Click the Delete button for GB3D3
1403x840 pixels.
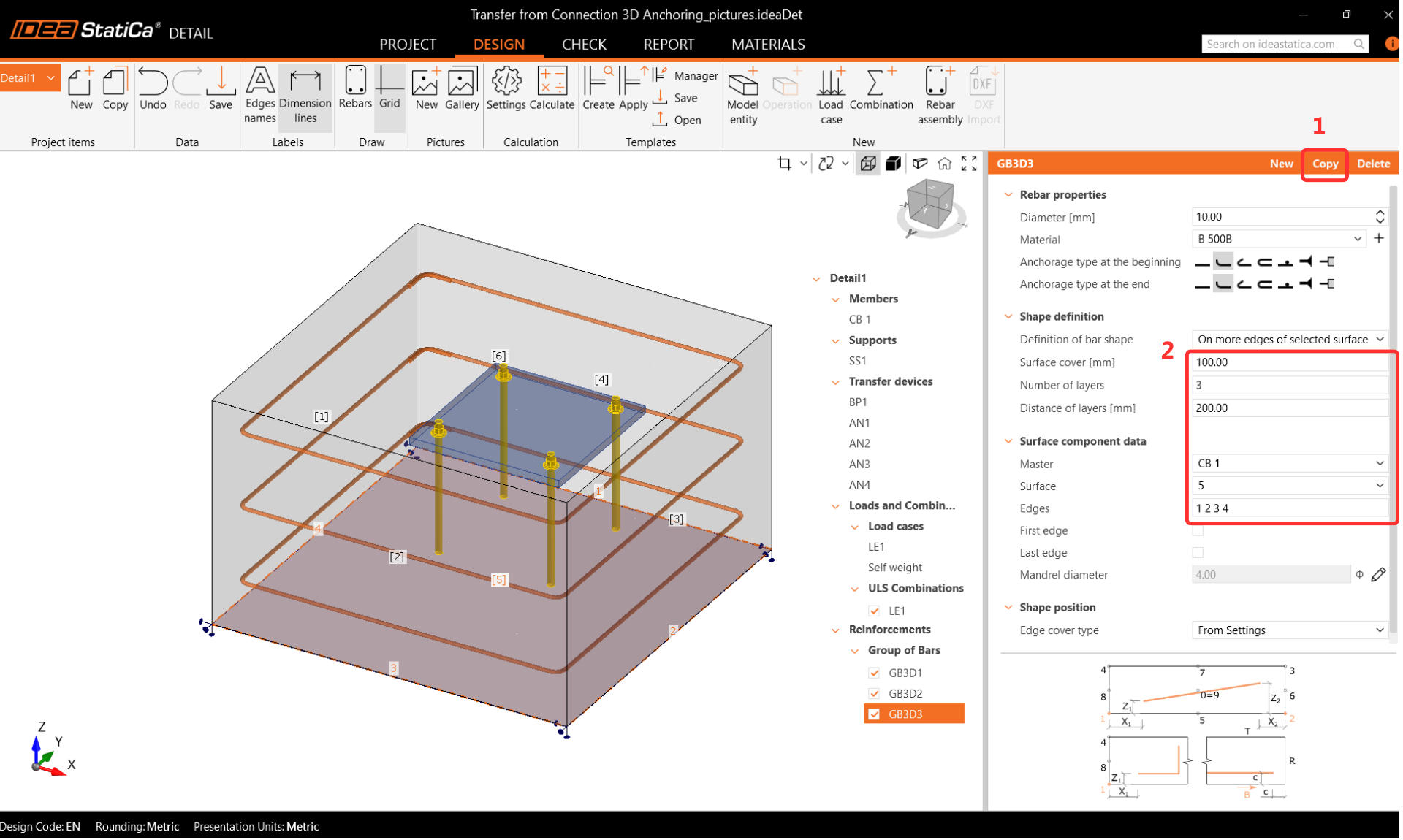(x=1373, y=164)
